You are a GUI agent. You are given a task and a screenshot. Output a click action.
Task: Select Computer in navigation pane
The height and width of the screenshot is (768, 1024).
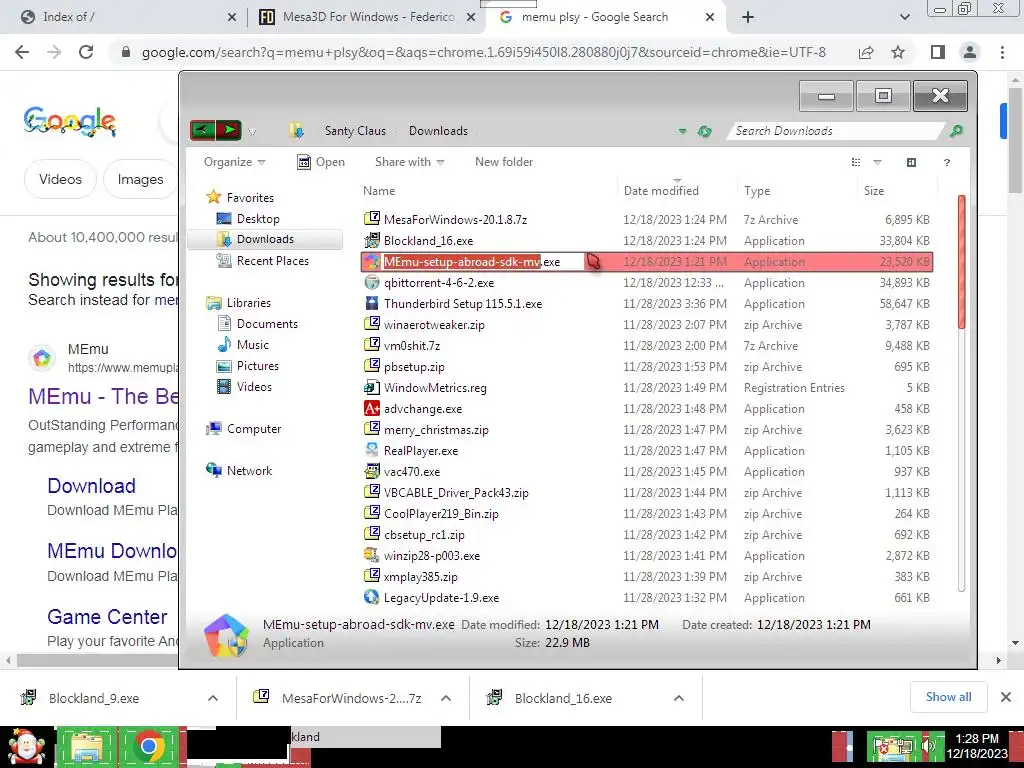pyautogui.click(x=253, y=429)
